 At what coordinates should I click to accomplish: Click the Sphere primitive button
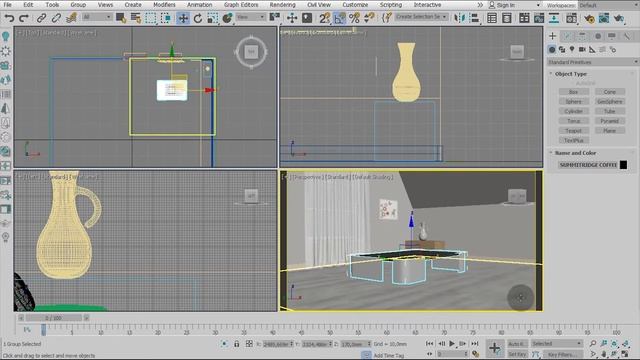[573, 102]
